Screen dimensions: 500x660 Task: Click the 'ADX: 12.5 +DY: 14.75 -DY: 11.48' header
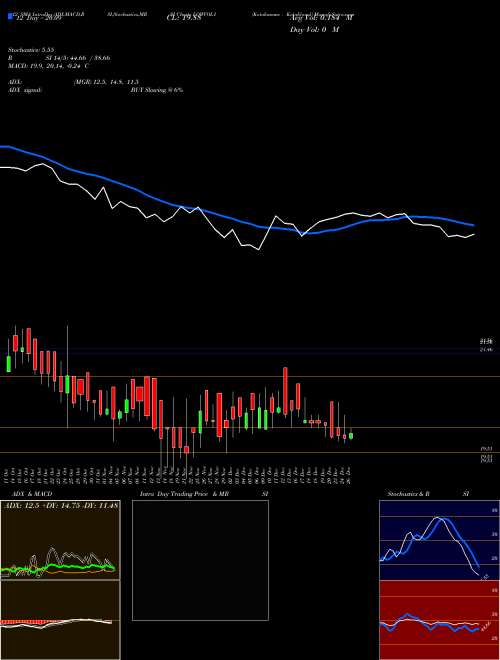[61, 506]
